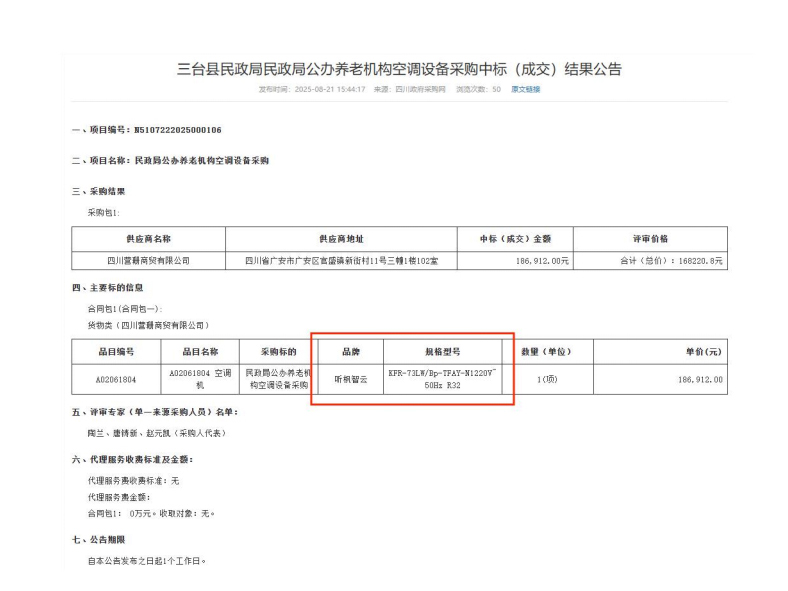Click the bid amount cell 186,912.00元
Screen dimensions: 788x591
point(515,261)
